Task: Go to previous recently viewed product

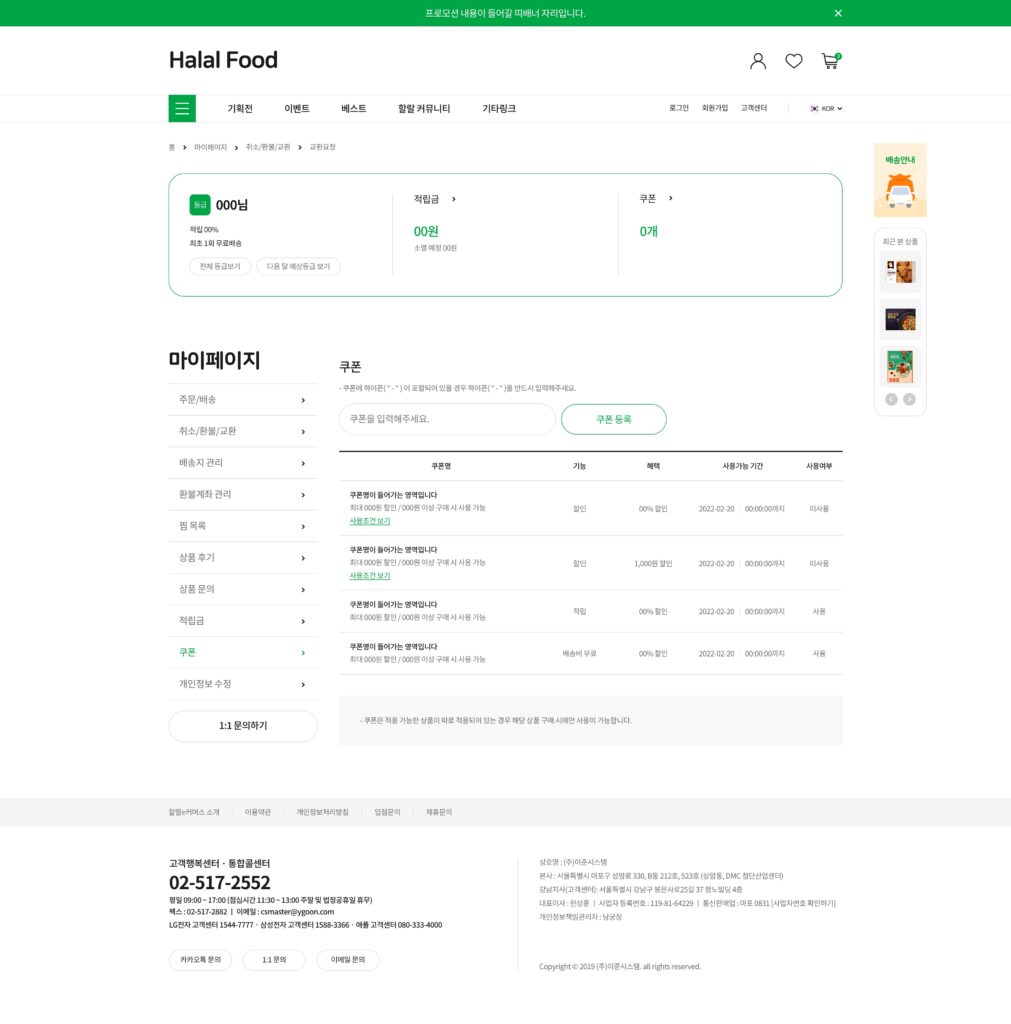Action: click(891, 399)
